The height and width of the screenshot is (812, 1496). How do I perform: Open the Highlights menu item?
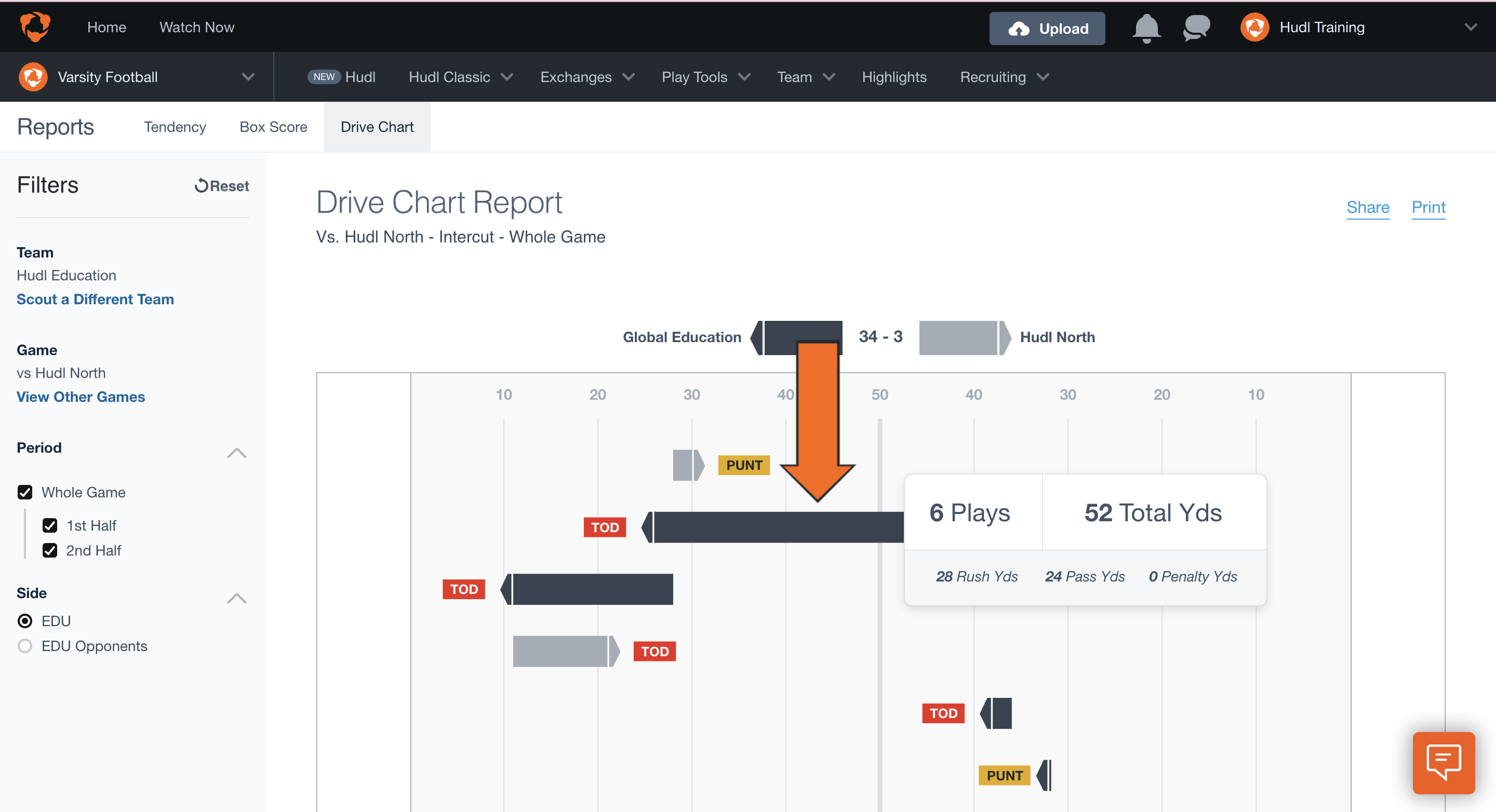point(894,77)
